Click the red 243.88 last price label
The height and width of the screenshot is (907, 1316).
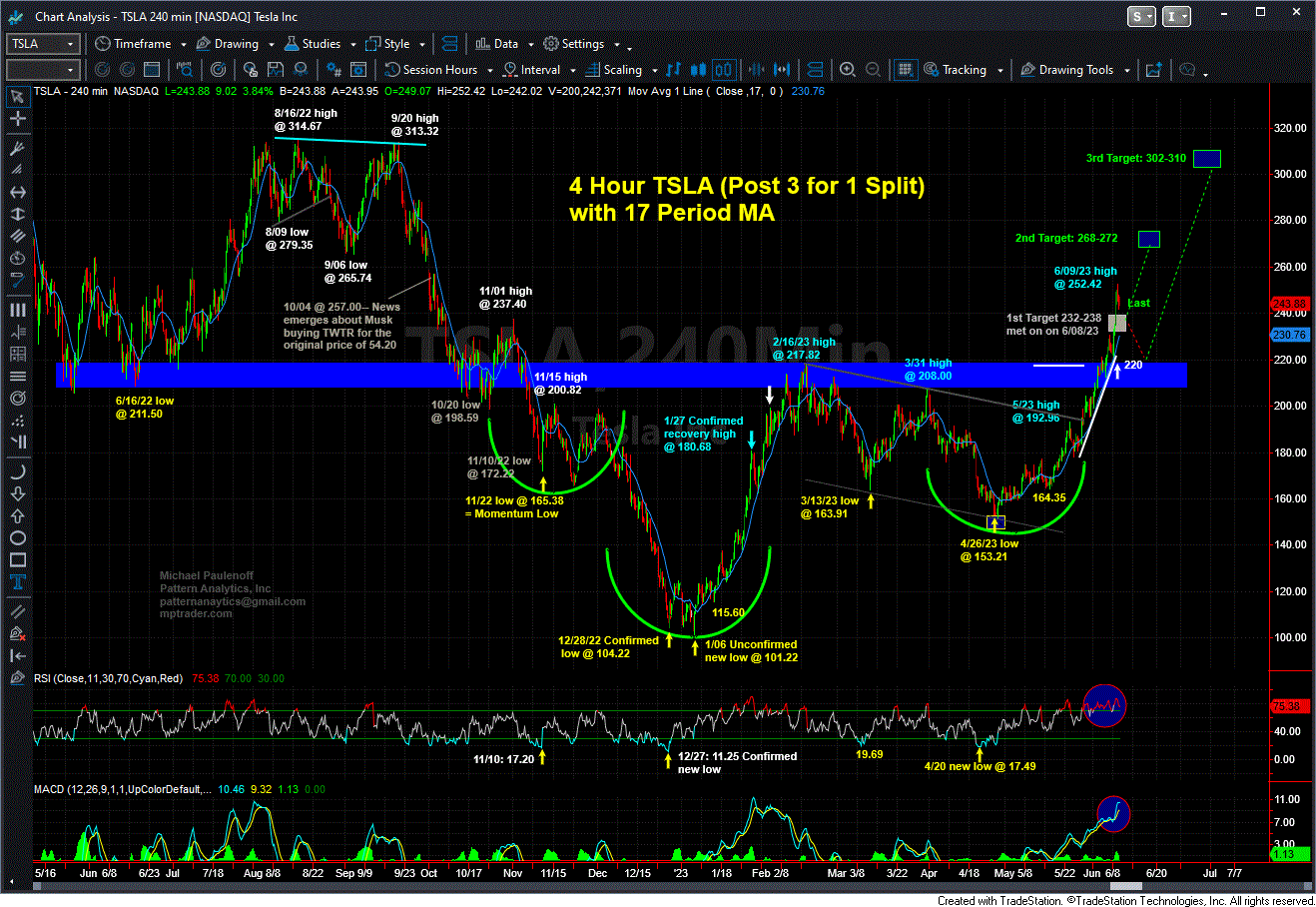(1288, 304)
